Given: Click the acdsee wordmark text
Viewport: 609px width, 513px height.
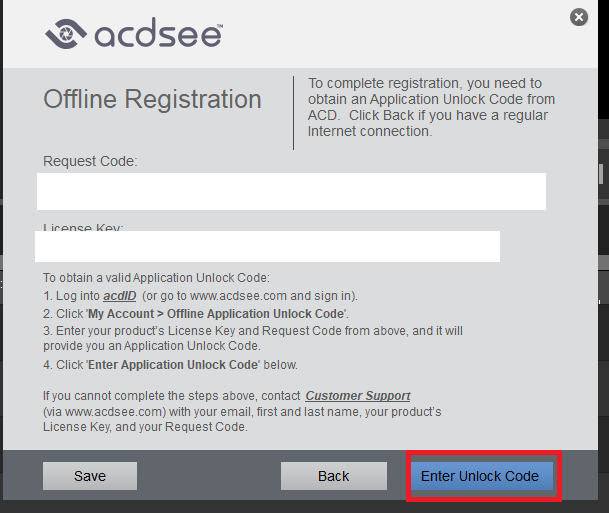Looking at the screenshot, I should (x=157, y=36).
